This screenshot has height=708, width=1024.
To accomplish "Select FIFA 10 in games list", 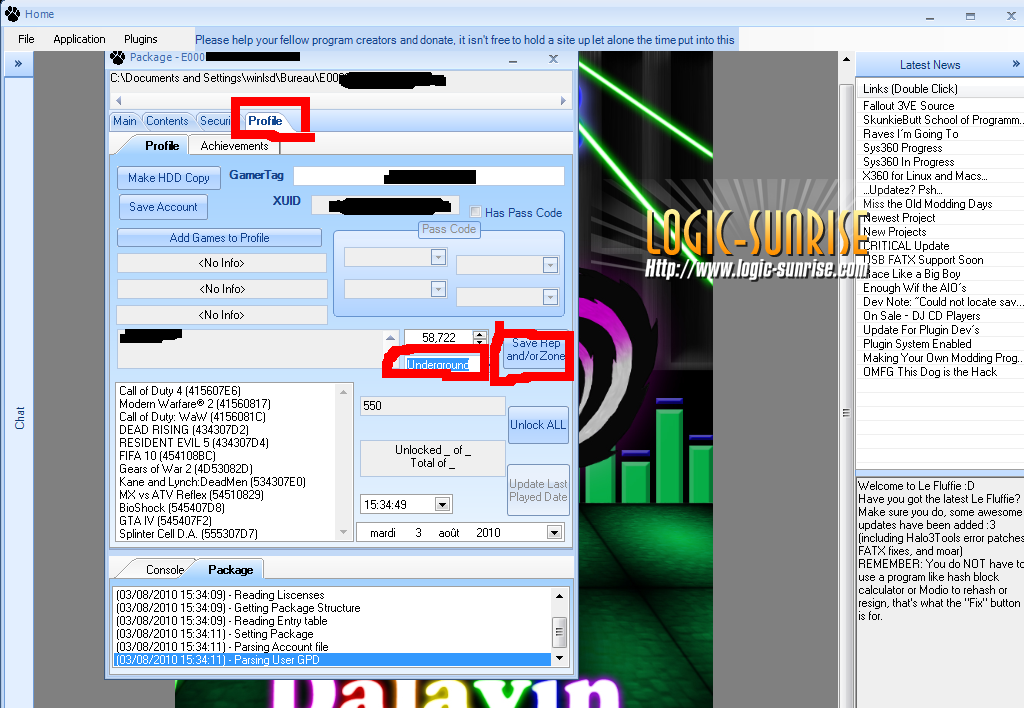I will click(167, 456).
